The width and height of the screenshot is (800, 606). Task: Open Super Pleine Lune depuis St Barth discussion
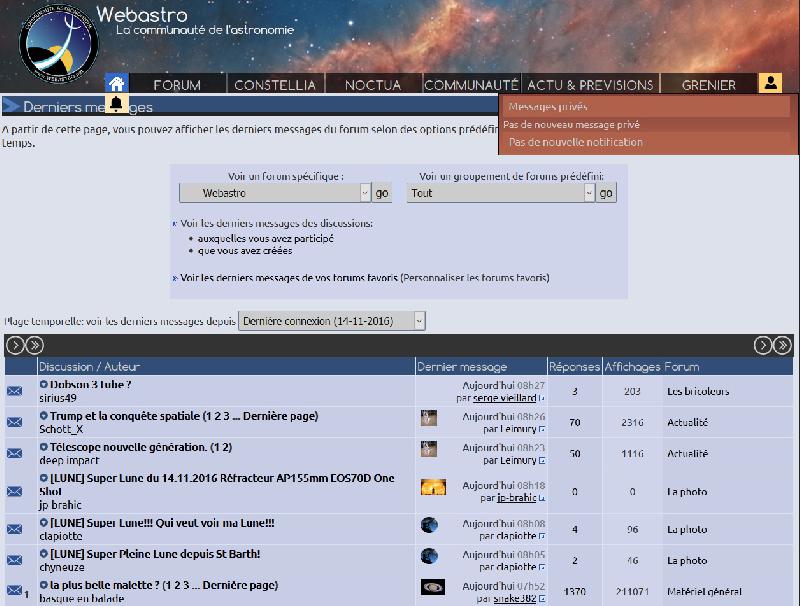tap(155, 554)
